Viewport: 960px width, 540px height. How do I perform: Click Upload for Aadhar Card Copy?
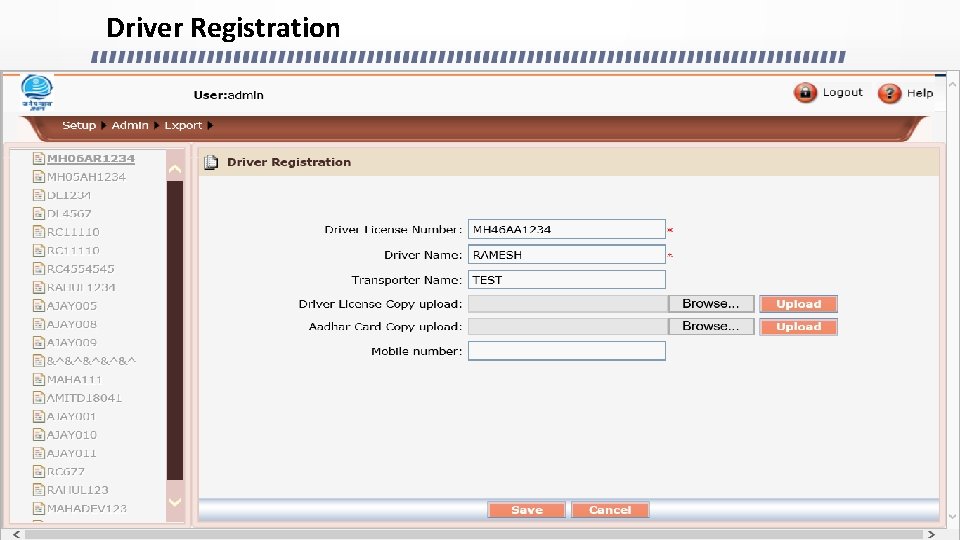click(x=798, y=327)
